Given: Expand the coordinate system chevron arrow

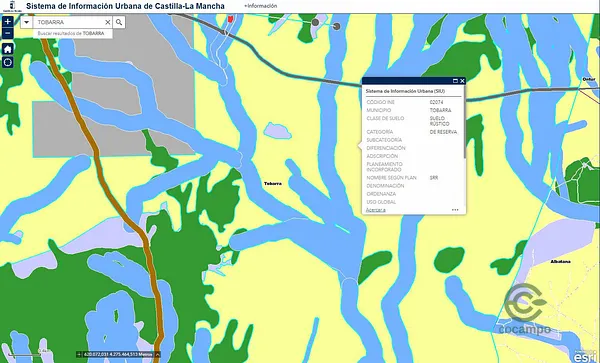Looking at the screenshot, I should coord(157,355).
